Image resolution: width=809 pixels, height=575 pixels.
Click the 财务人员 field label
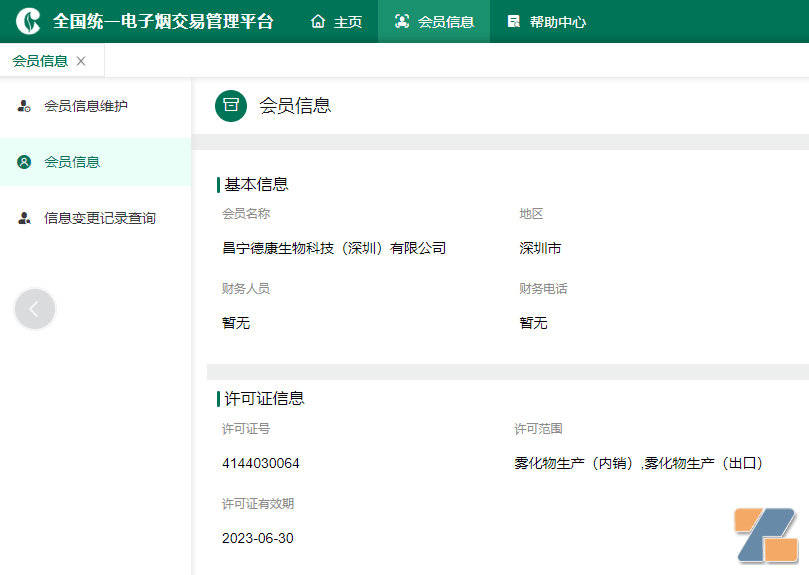tap(246, 289)
